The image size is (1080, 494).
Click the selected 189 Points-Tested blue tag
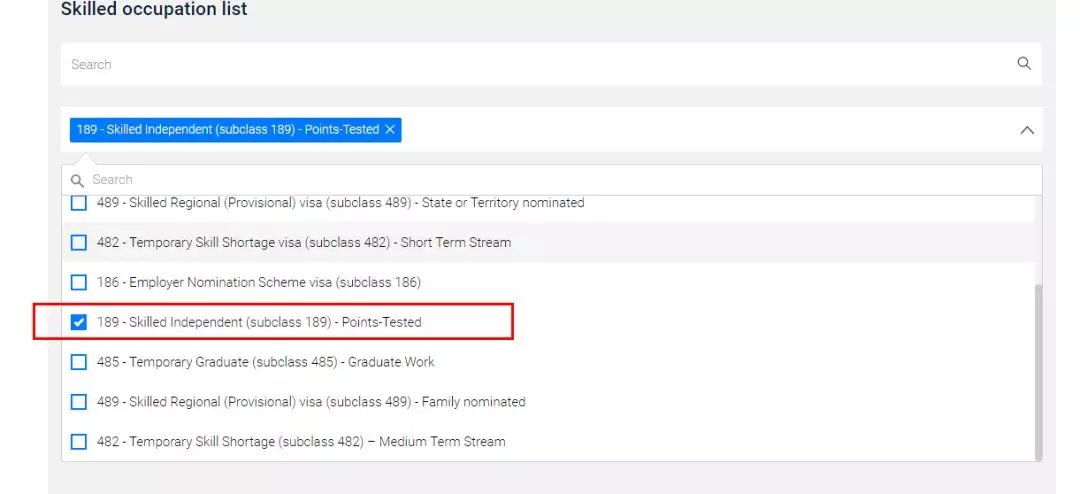tap(227, 130)
